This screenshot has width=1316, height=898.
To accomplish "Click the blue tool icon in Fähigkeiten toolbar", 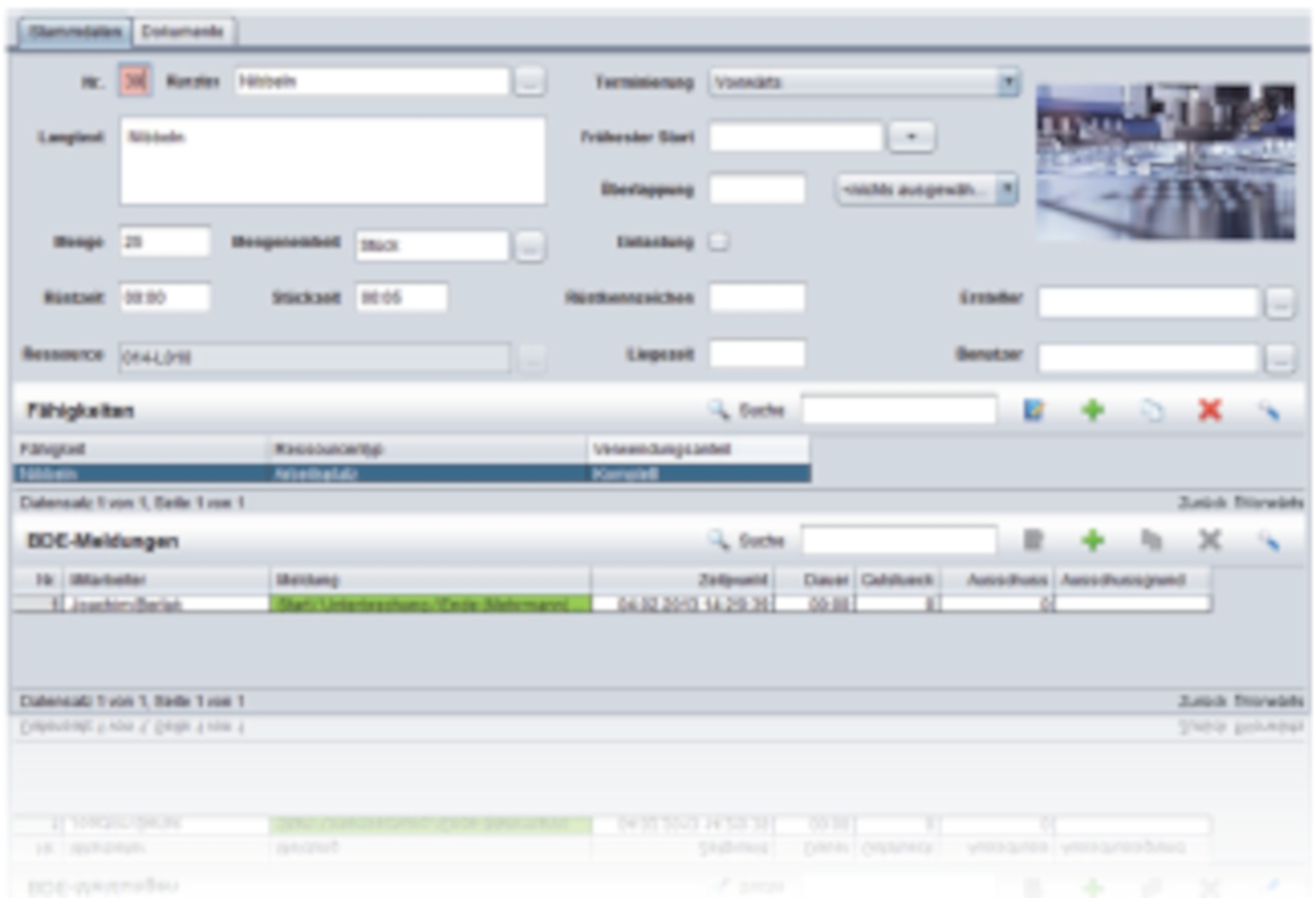I will pos(1268,411).
